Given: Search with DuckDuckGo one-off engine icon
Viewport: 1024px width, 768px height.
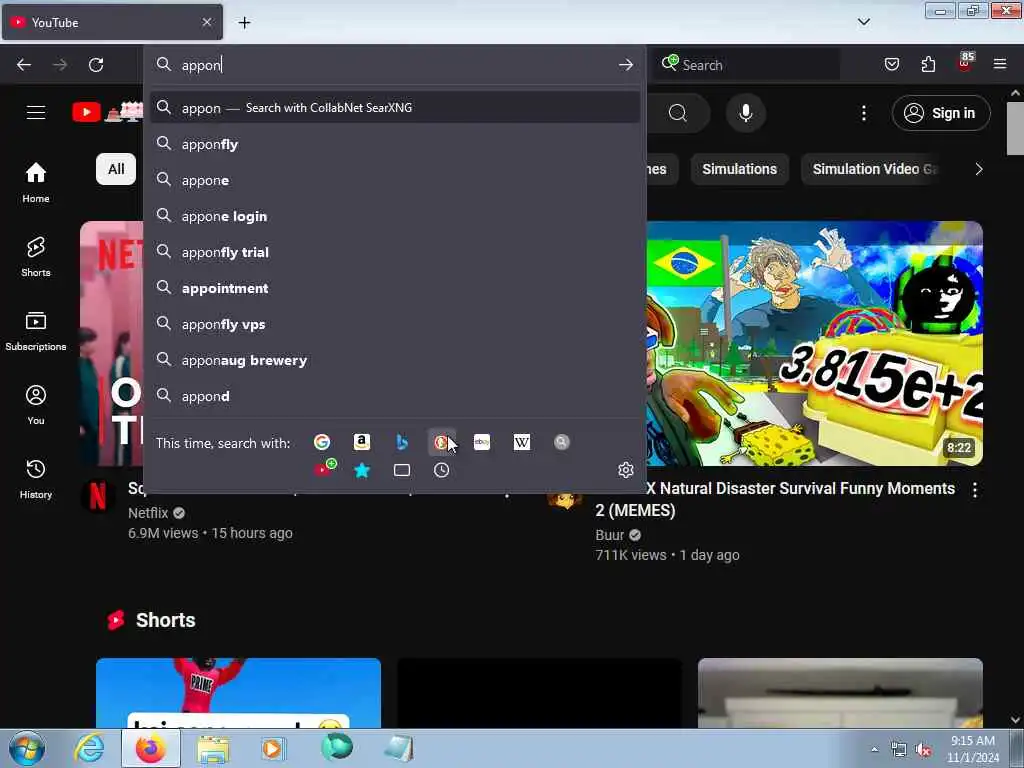Looking at the screenshot, I should tap(441, 442).
